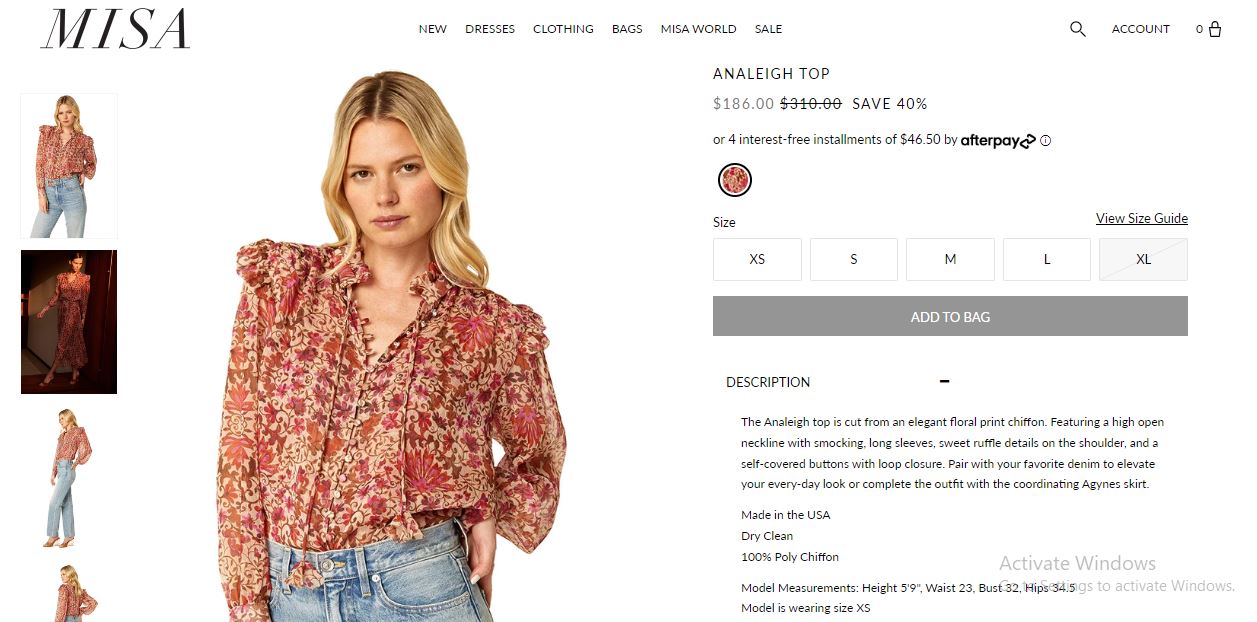The image size is (1257, 622).
Task: View the dark background dress thumbnail
Action: click(x=69, y=321)
